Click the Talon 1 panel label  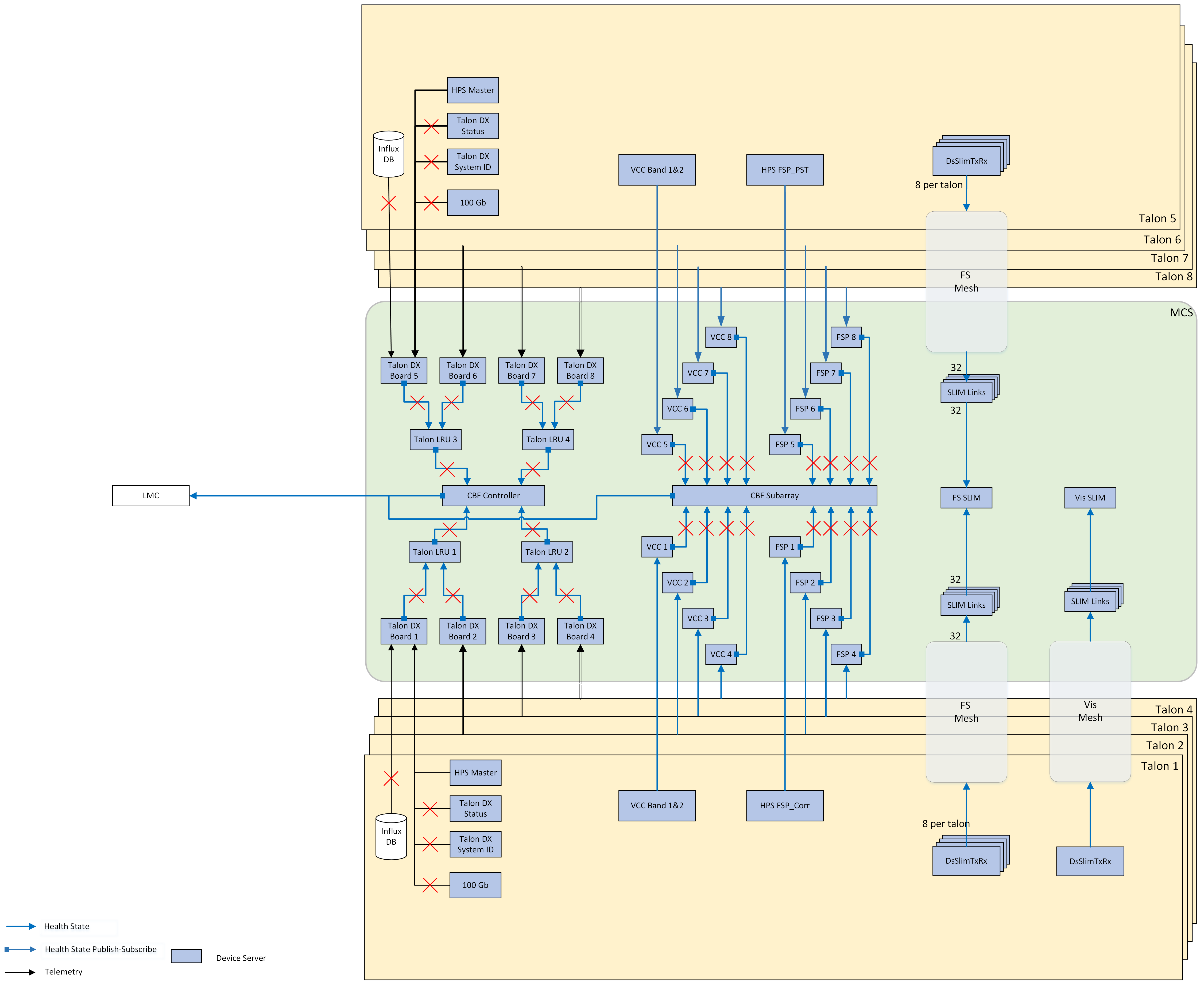[x=1160, y=766]
